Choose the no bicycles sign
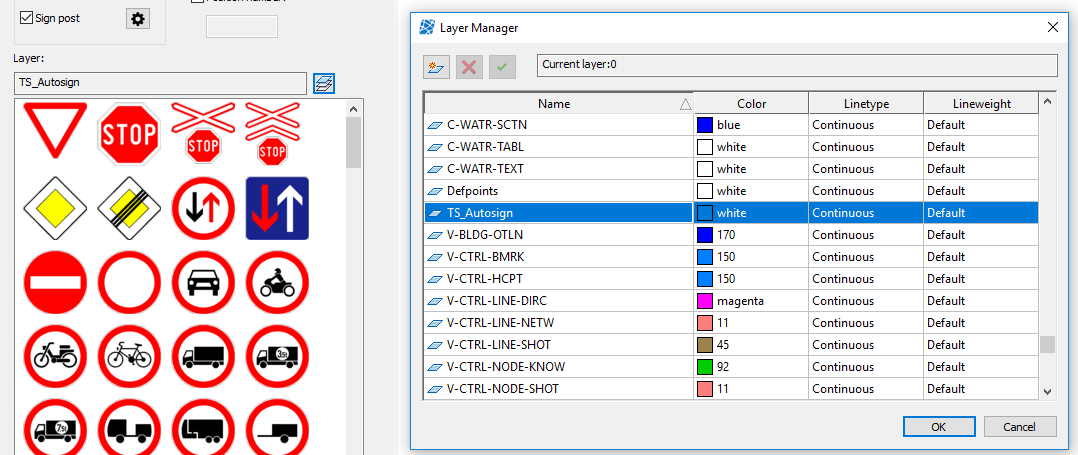Screen dimensions: 1078x455 (129, 354)
